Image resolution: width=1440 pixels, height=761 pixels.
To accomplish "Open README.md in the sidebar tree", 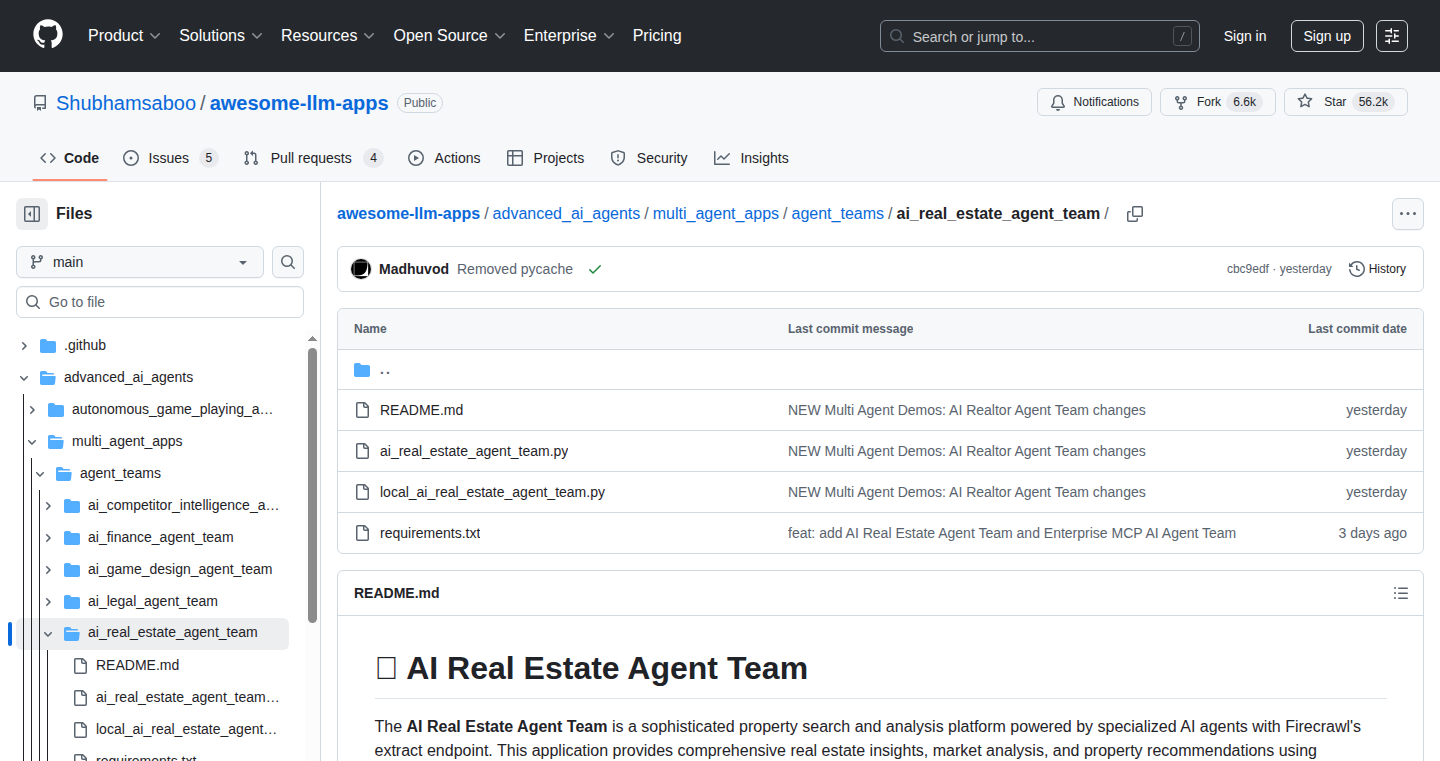I will pos(138,665).
